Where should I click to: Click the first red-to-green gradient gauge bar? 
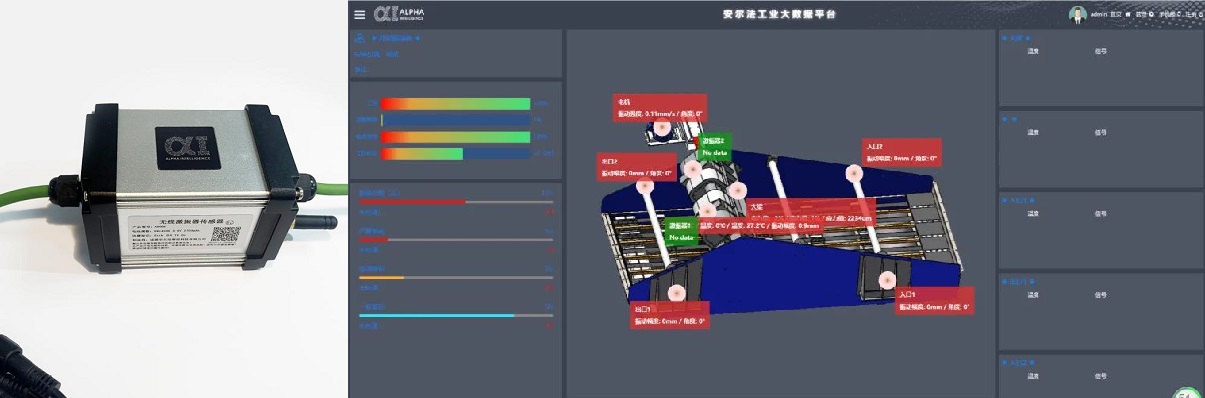coord(455,103)
